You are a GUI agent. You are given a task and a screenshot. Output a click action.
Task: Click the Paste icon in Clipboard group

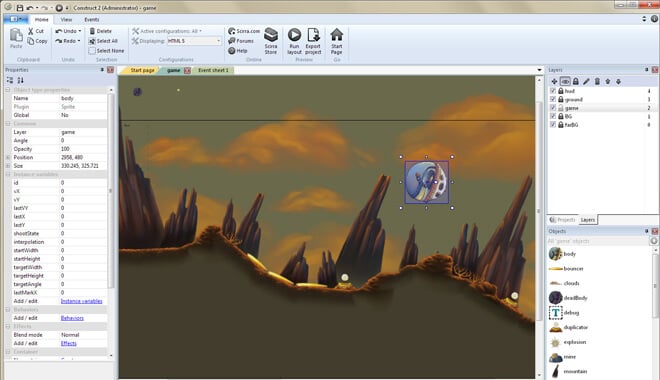click(x=16, y=35)
